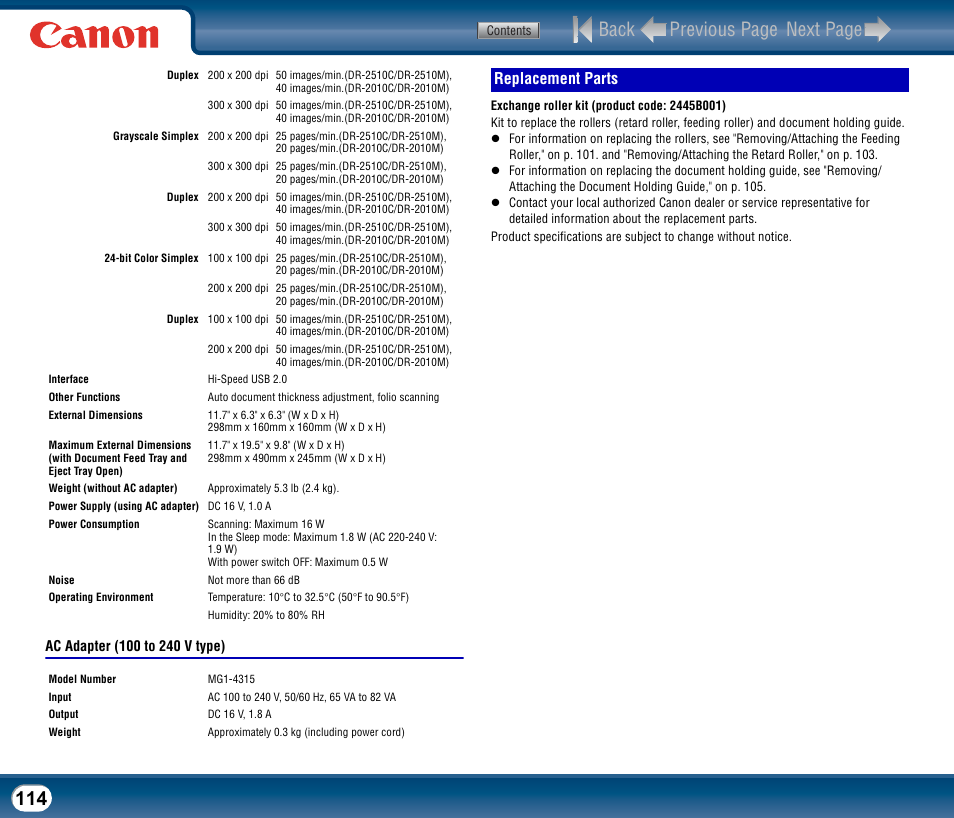Image resolution: width=954 pixels, height=818 pixels.
Task: Click the Next Page right arrow icon
Action: pos(877,29)
